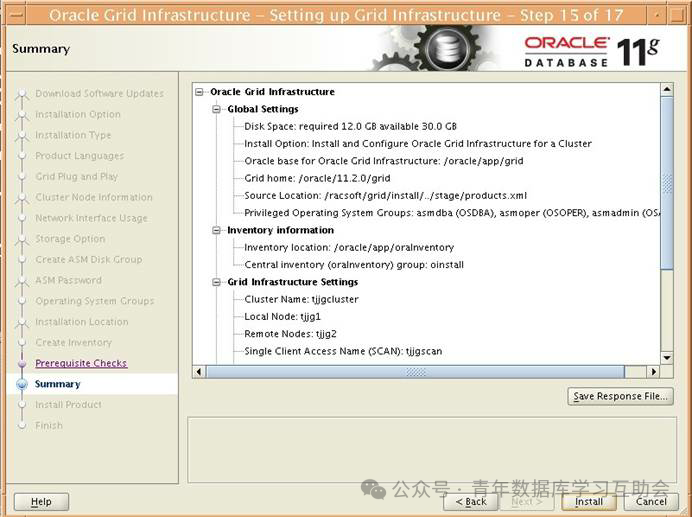Click the Network Interface Usage step

point(91,218)
